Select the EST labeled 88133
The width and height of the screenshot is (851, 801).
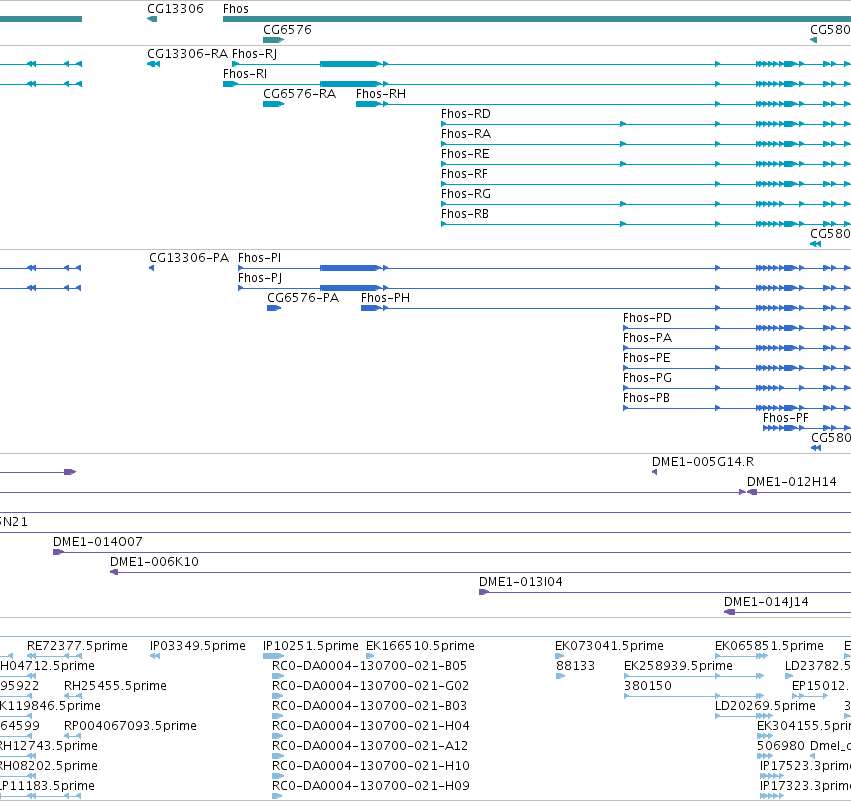575,666
